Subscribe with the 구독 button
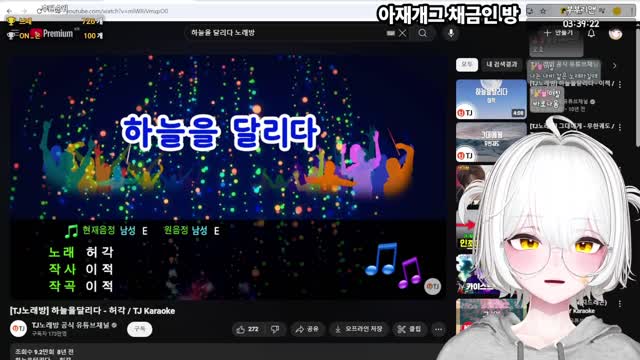640x360 pixels. [140, 329]
